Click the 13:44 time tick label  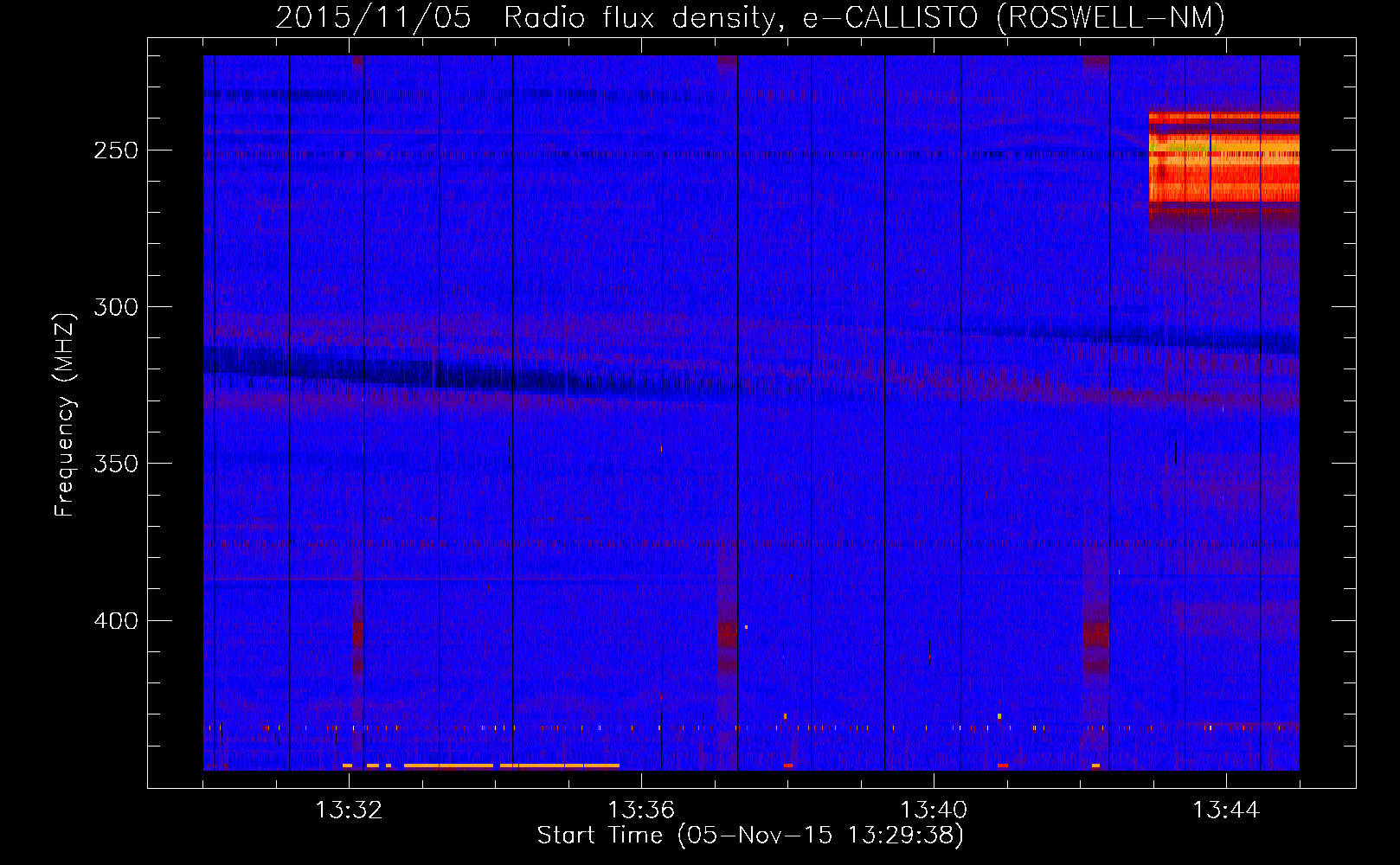point(1226,811)
